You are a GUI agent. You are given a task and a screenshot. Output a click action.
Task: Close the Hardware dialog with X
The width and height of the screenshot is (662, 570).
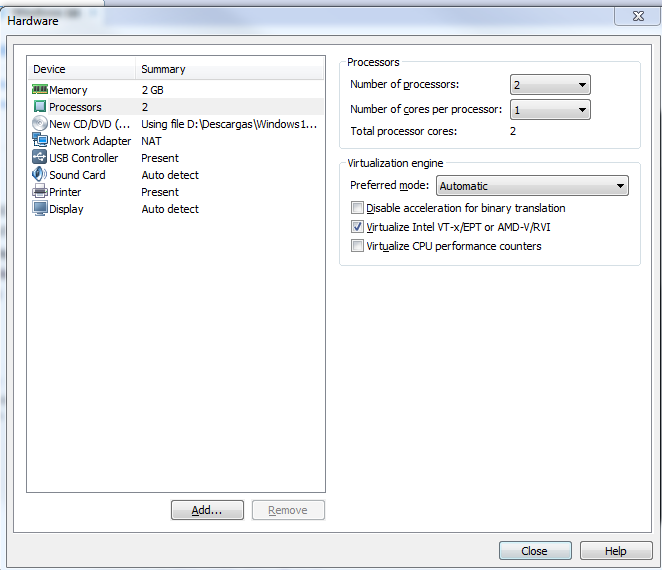(x=637, y=16)
